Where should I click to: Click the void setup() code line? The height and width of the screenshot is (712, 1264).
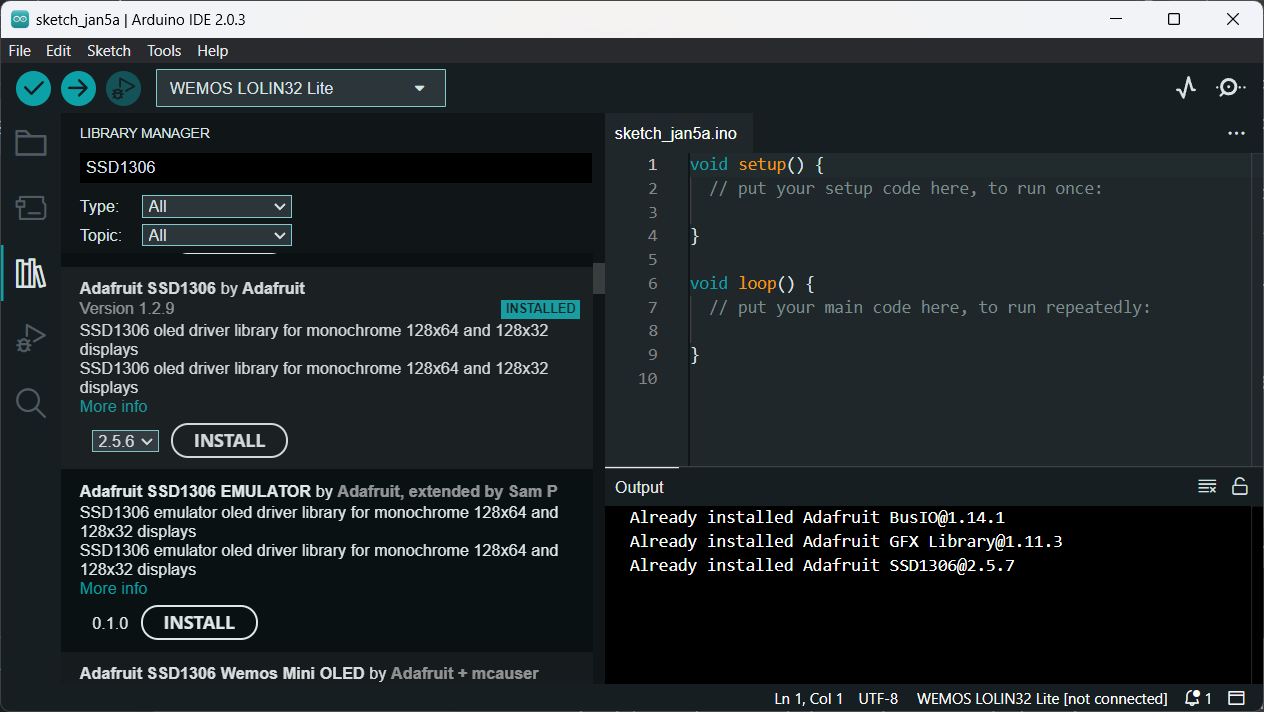pyautogui.click(x=756, y=165)
